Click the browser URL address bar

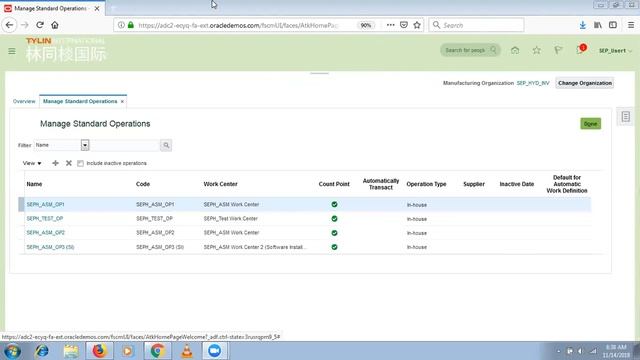(238, 25)
